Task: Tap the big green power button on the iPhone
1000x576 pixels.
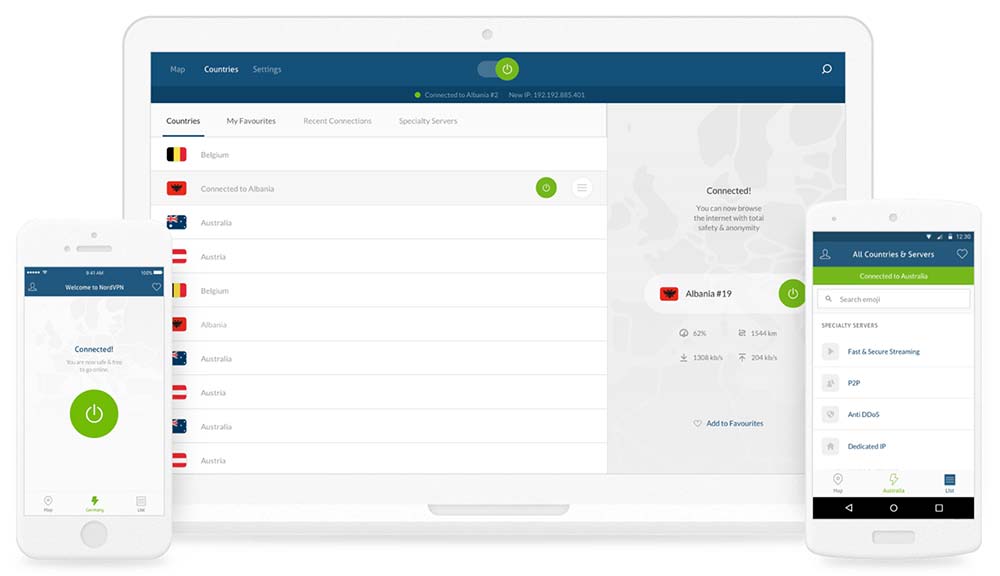Action: (94, 413)
